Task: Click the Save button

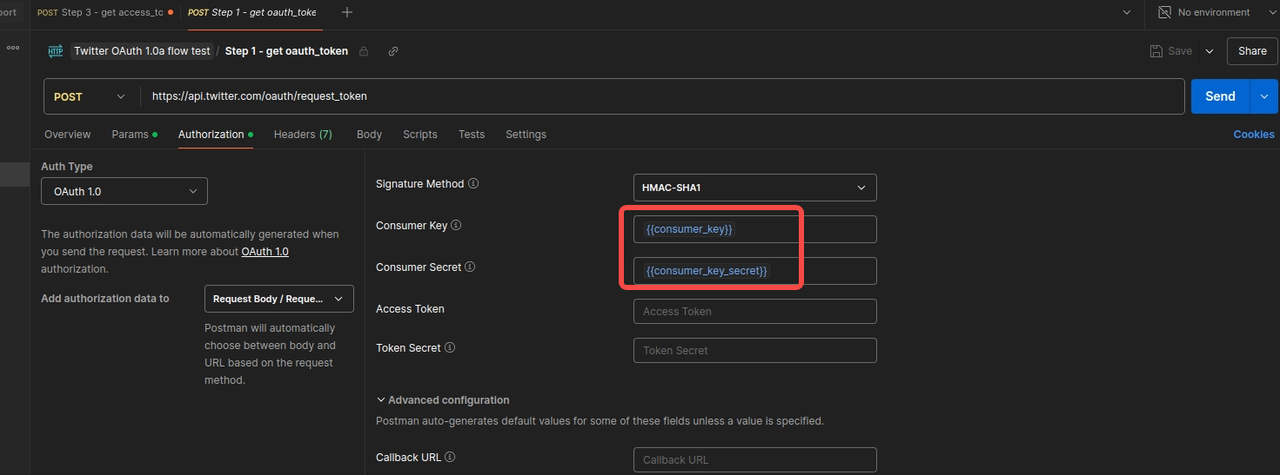Action: [x=1171, y=51]
